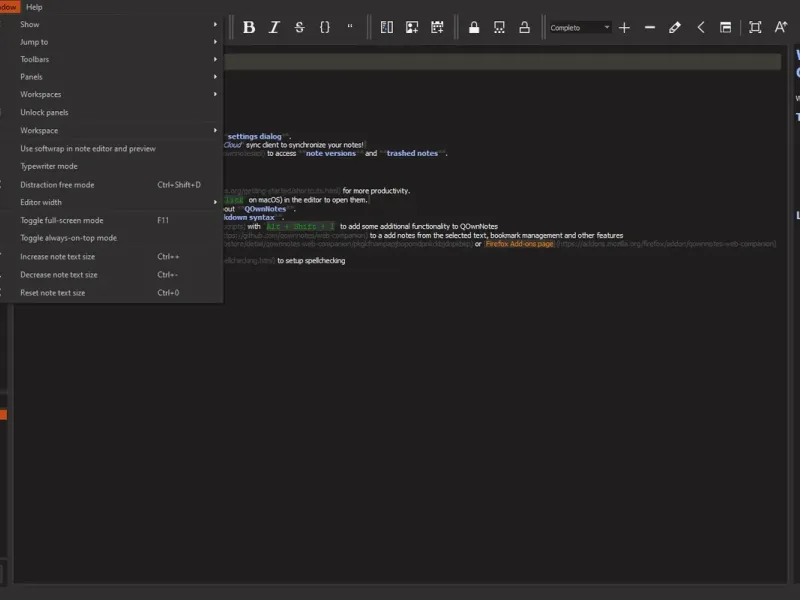This screenshot has height=600, width=800.
Task: Click the pencil edit icon in the toolbar
Action: 675,27
